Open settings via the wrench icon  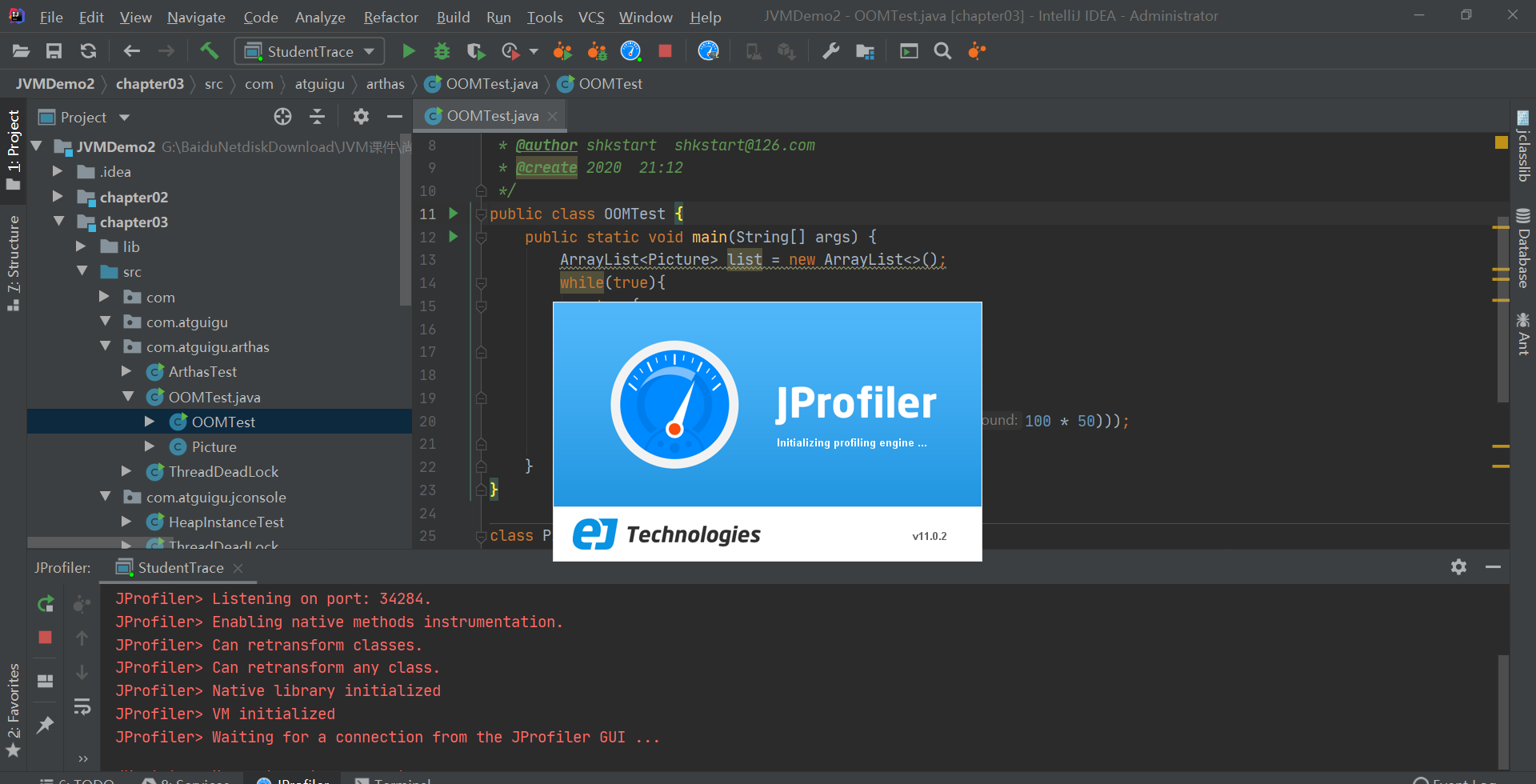[x=831, y=52]
